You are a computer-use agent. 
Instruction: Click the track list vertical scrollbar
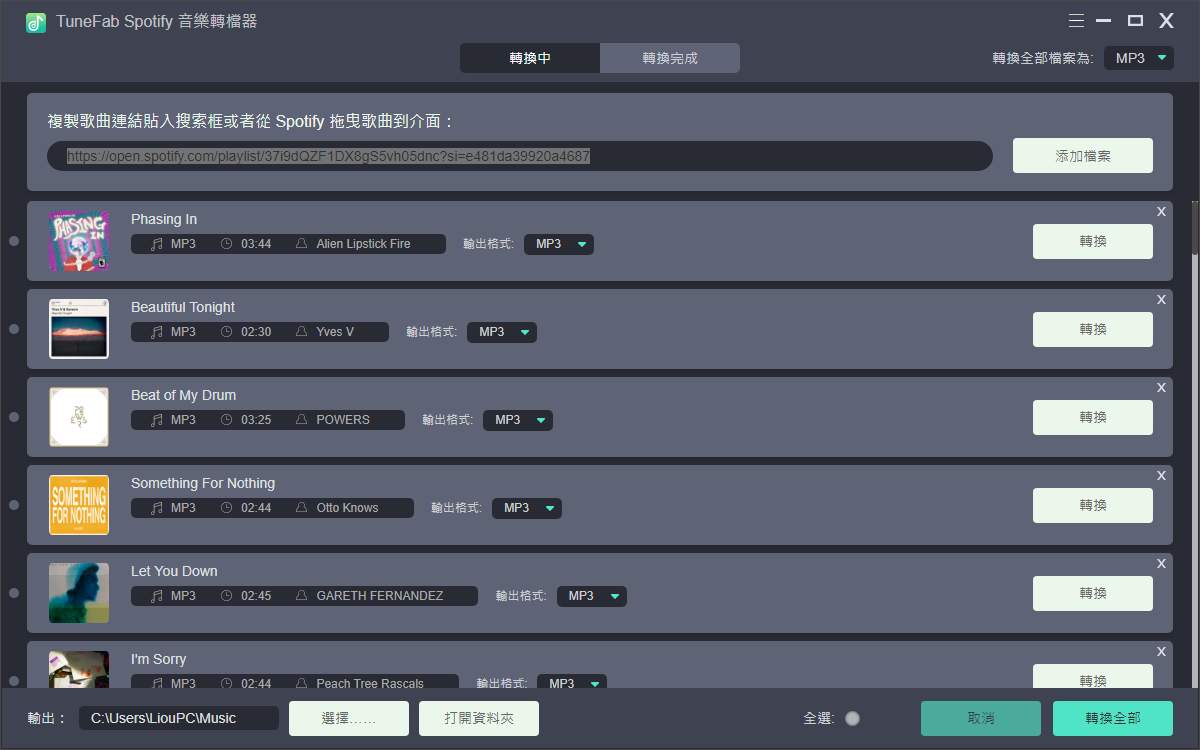[x=1194, y=230]
